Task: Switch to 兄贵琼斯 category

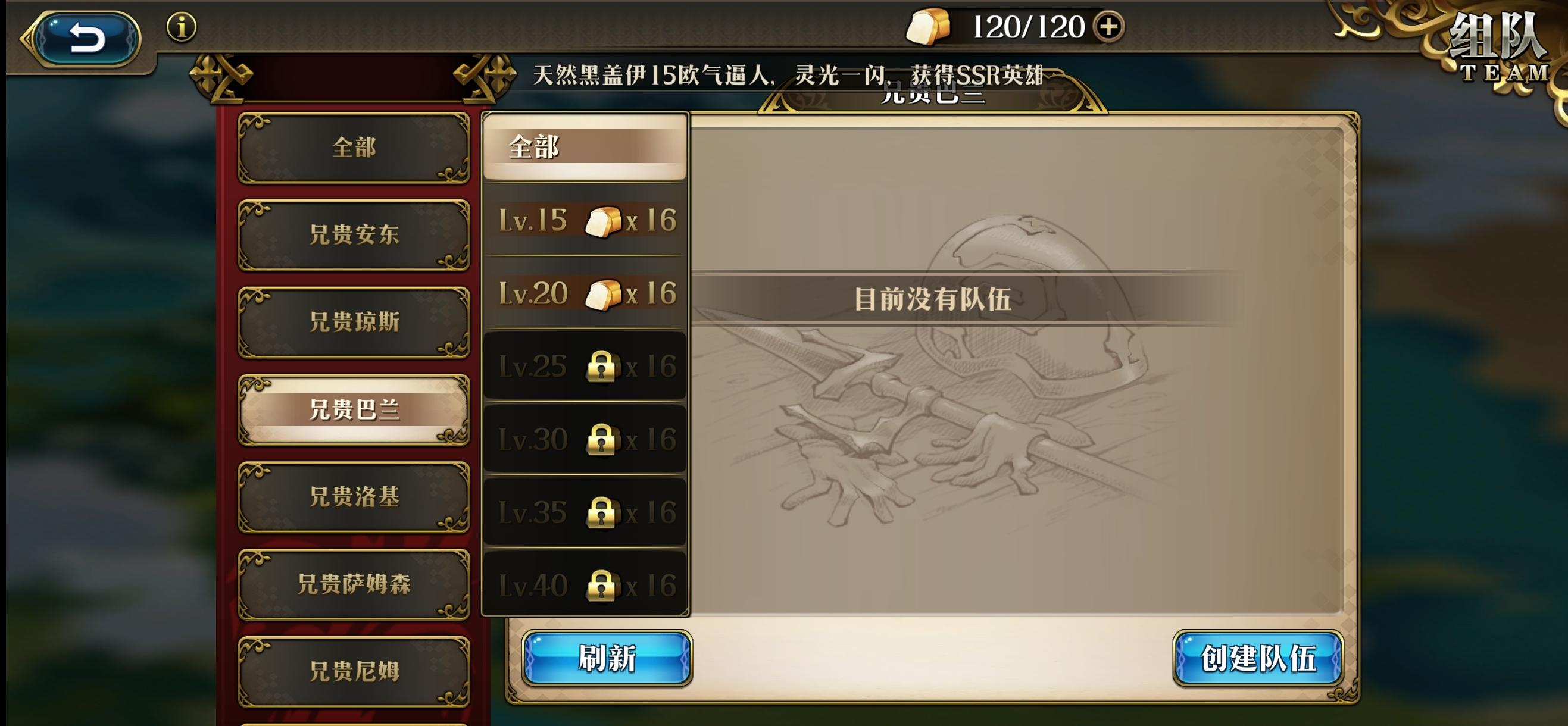Action: pyautogui.click(x=354, y=322)
